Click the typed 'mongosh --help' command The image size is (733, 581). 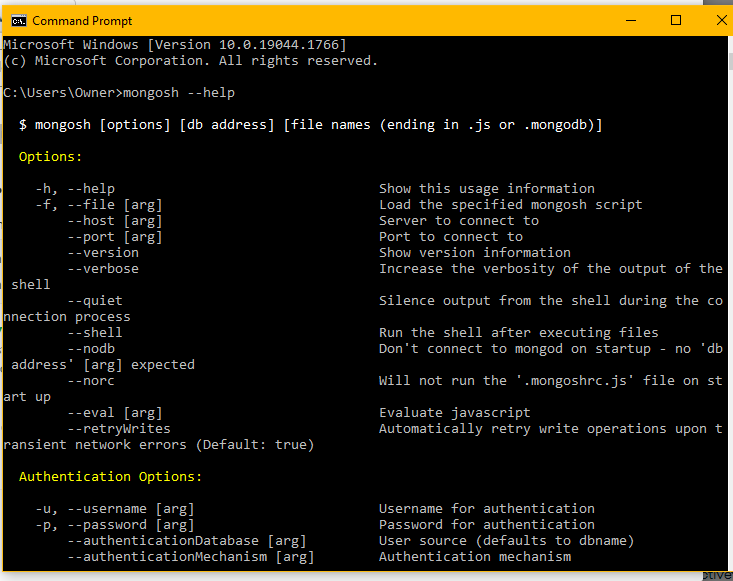[x=178, y=93]
